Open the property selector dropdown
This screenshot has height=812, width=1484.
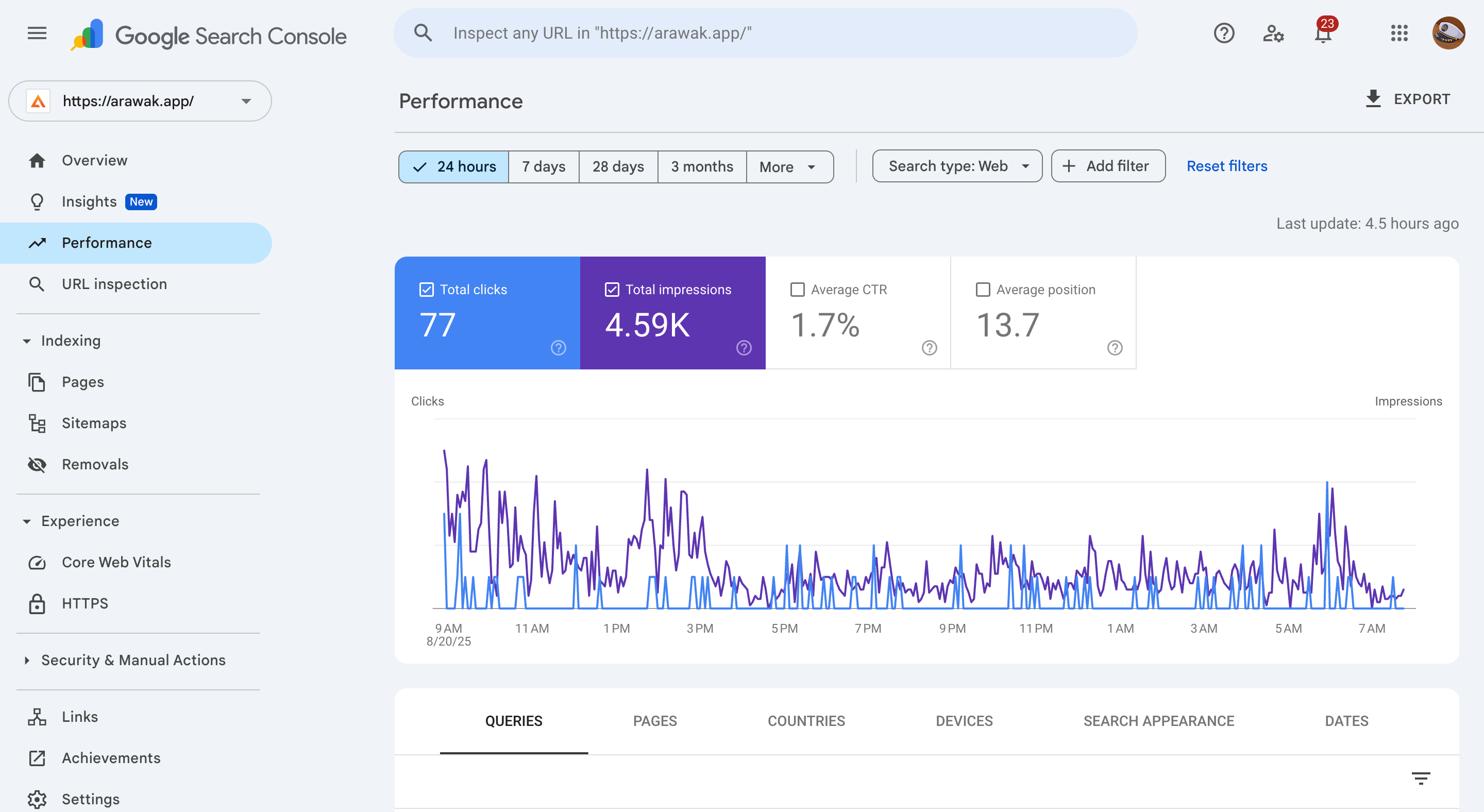click(140, 102)
